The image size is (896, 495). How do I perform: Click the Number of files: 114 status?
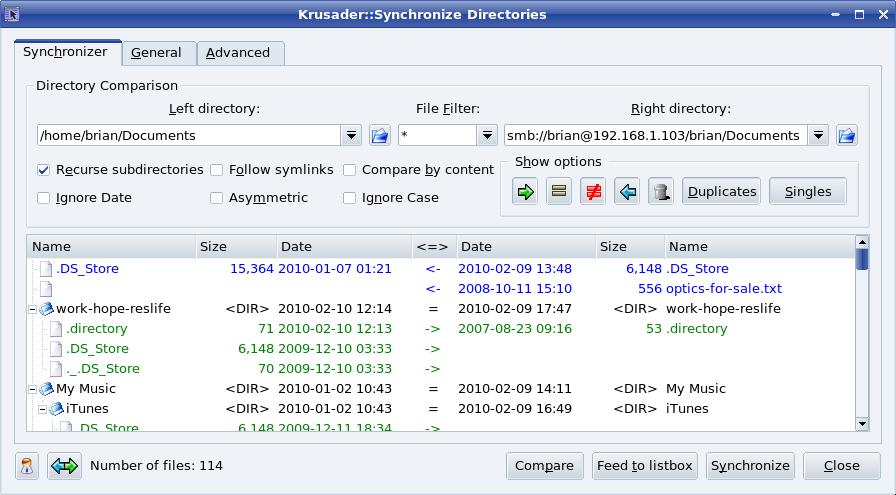157,466
